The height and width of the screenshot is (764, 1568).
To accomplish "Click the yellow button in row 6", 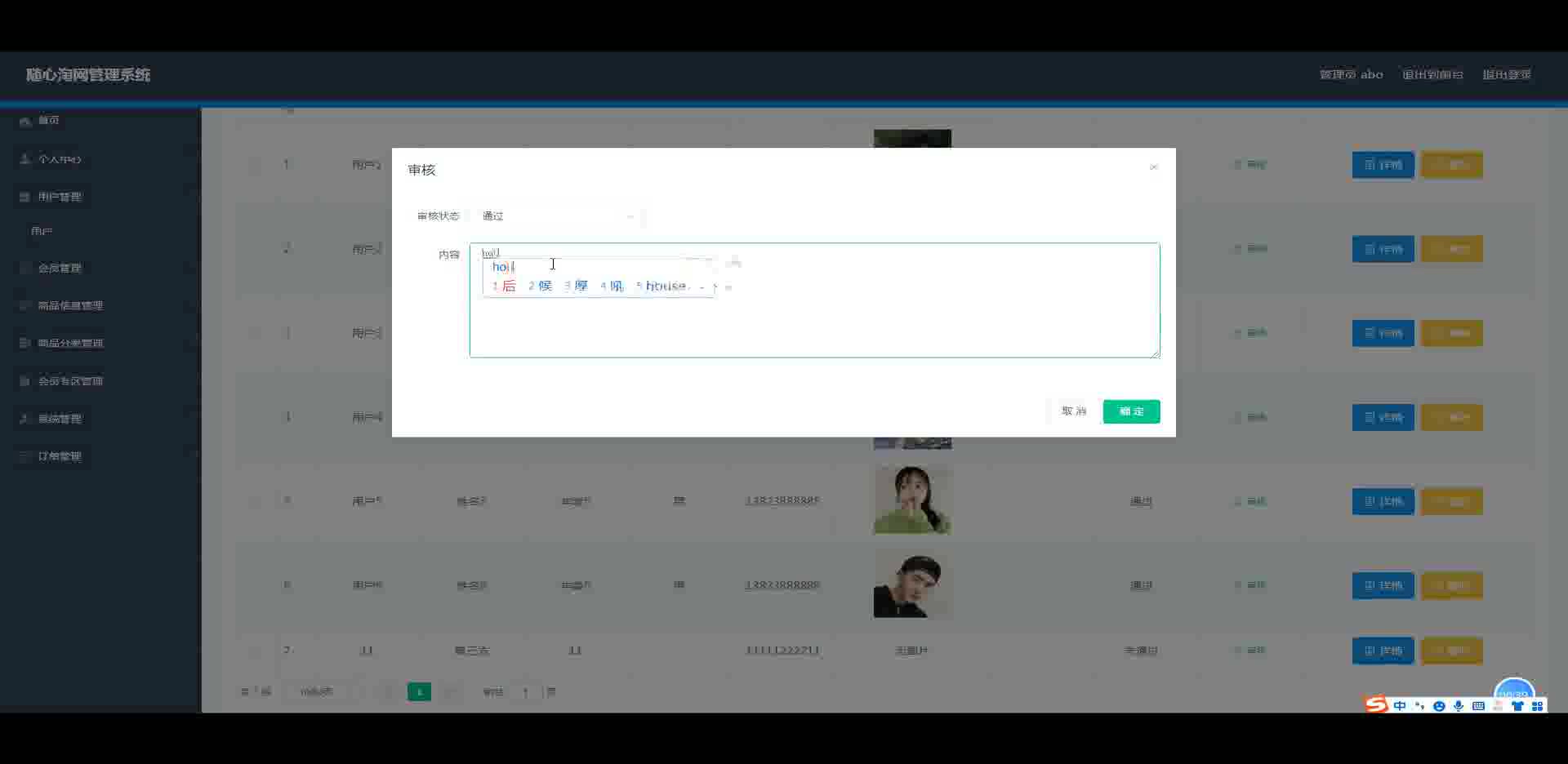I will 1451,585.
